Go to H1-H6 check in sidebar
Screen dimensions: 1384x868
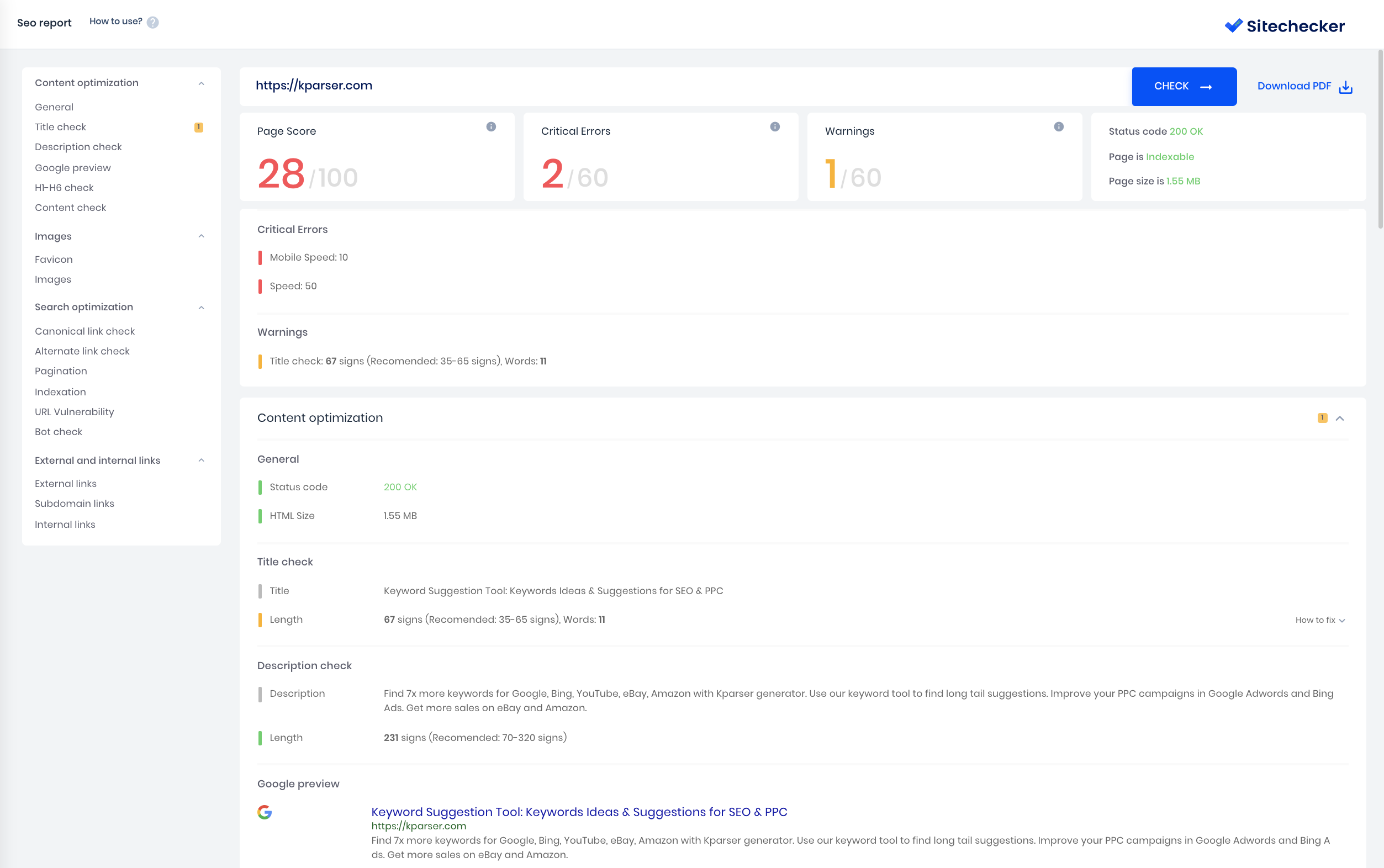point(64,188)
